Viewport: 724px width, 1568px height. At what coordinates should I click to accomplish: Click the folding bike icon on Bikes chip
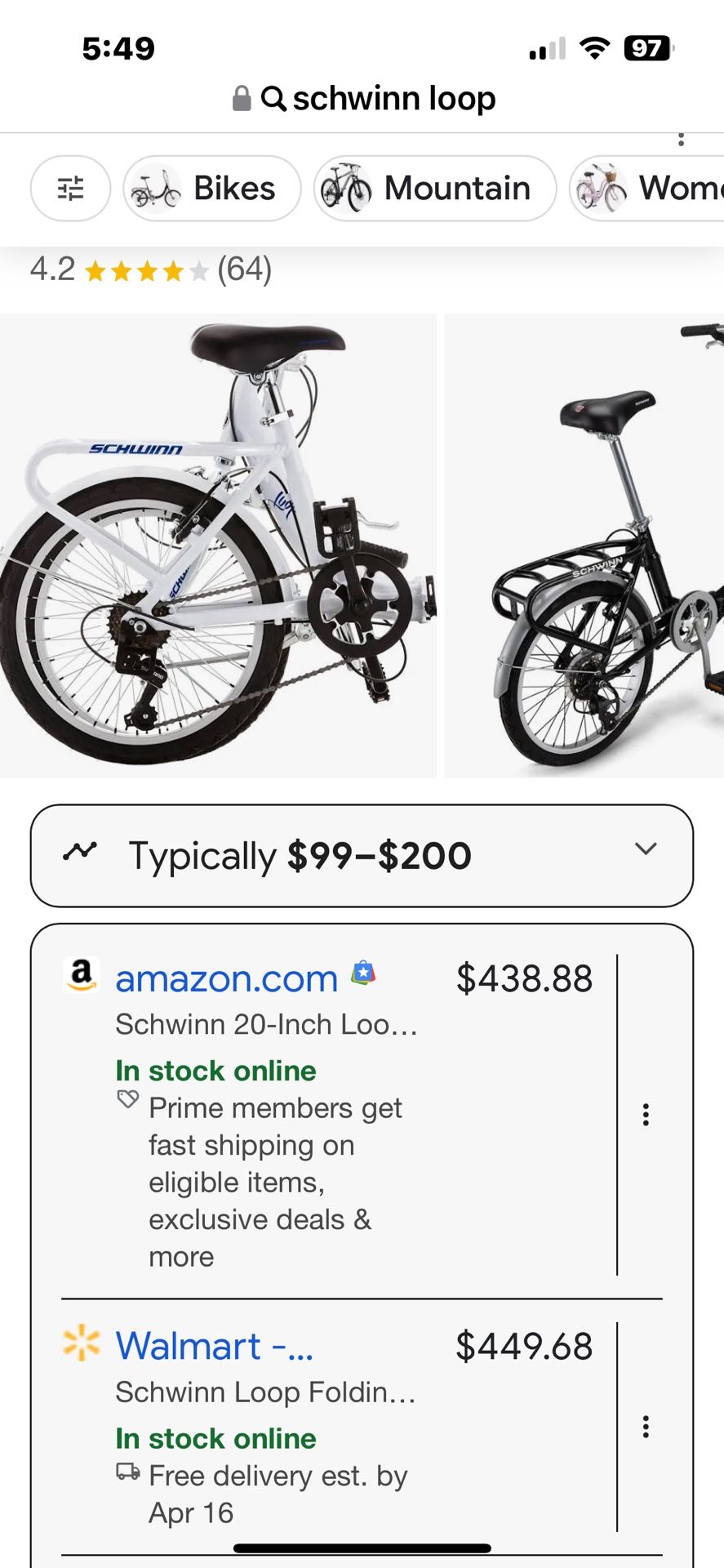tap(158, 189)
